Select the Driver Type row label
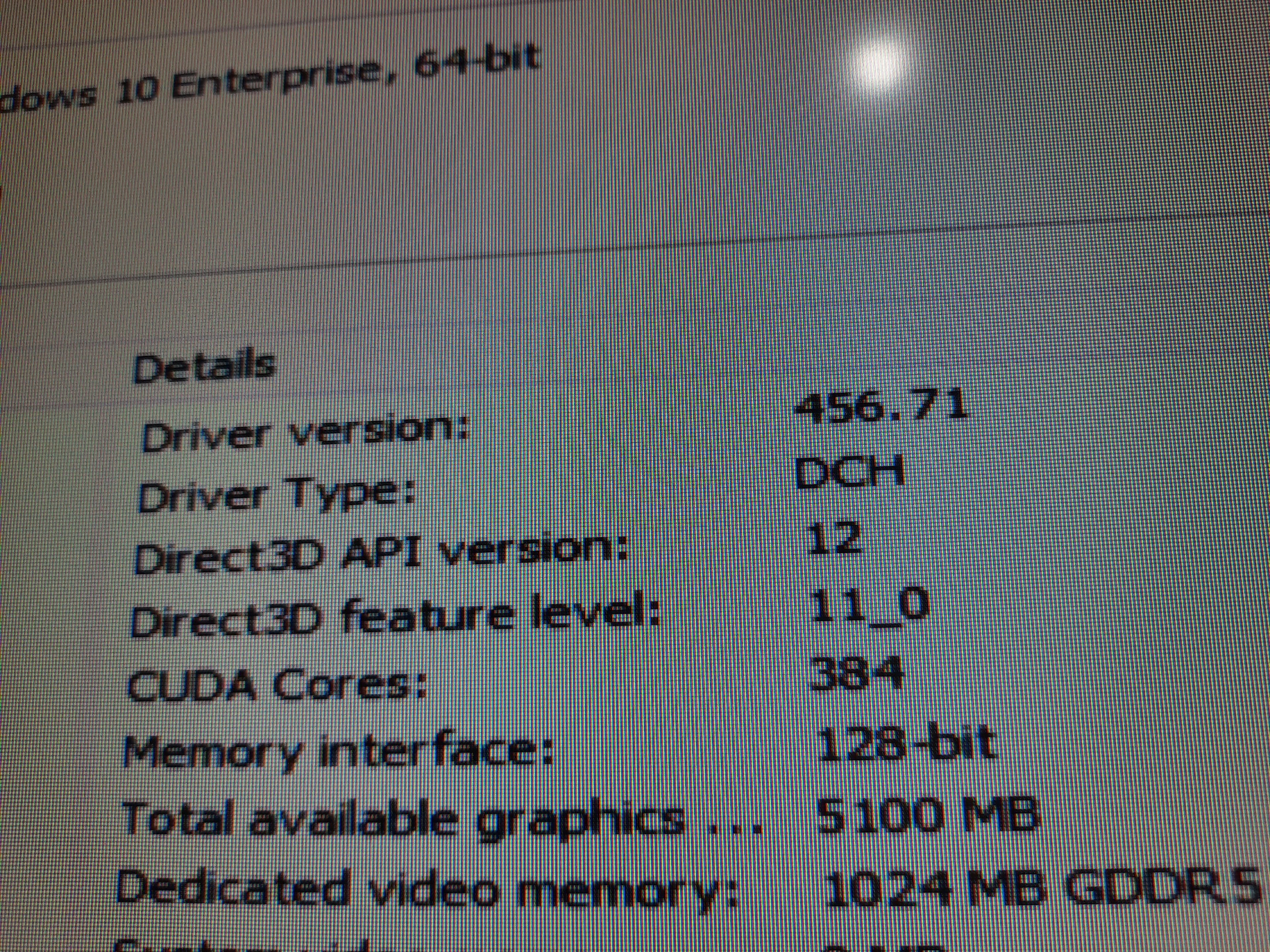 [276, 496]
